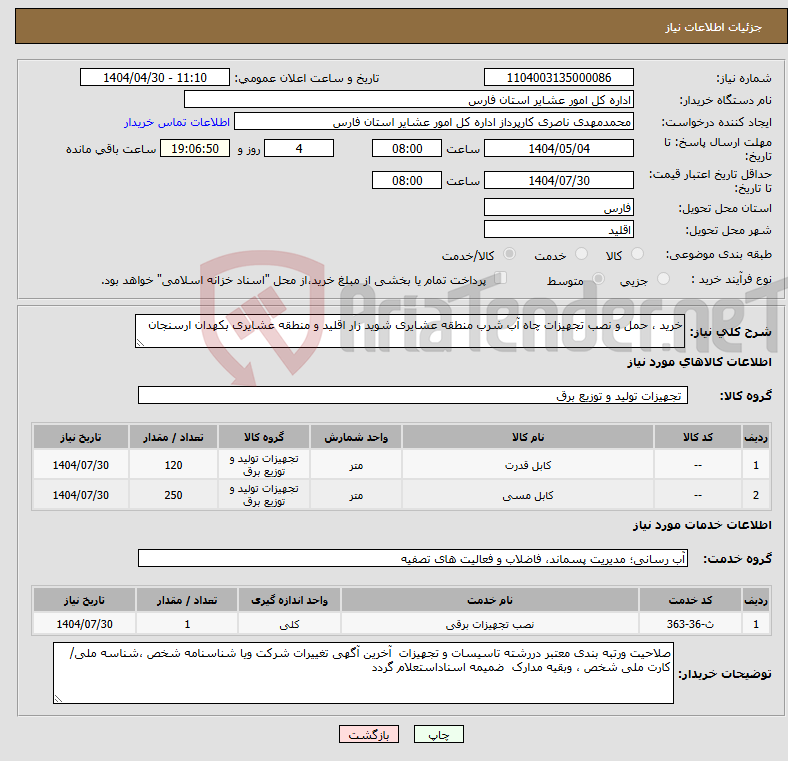The width and height of the screenshot is (788, 761).
Task: Click the کد کالا column header
Action: (698, 437)
